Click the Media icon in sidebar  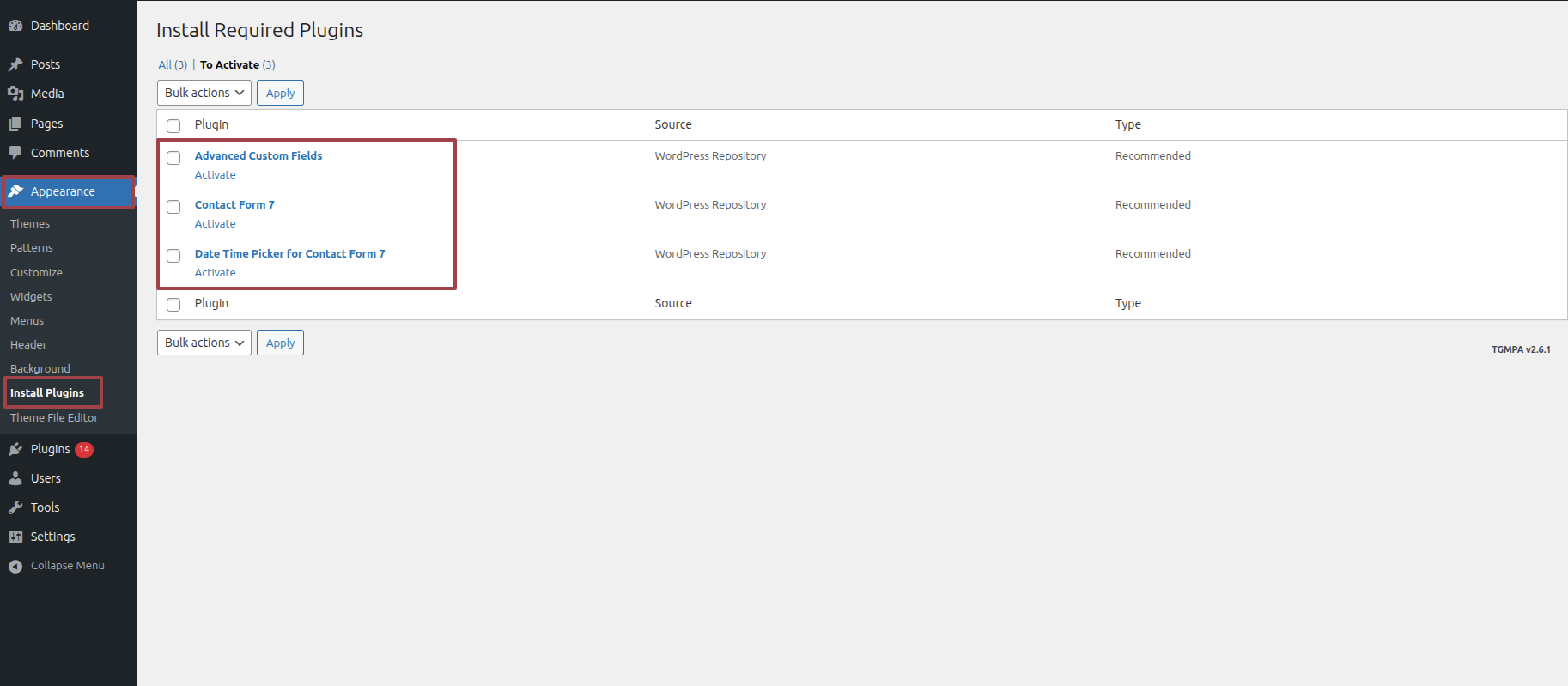[15, 94]
